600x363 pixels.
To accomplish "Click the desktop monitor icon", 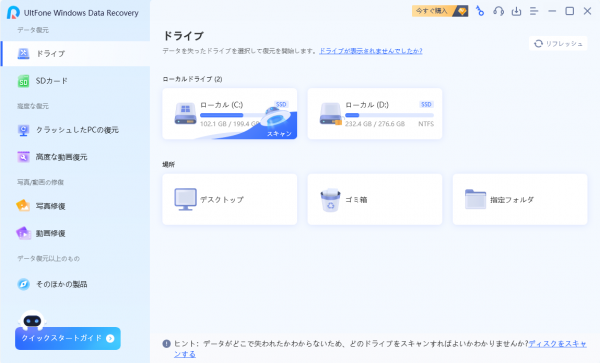I will pyautogui.click(x=186, y=199).
